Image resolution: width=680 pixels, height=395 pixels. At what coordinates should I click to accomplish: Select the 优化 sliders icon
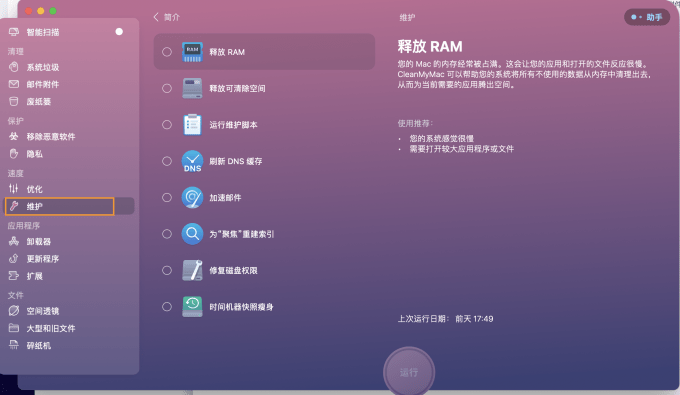click(x=14, y=188)
